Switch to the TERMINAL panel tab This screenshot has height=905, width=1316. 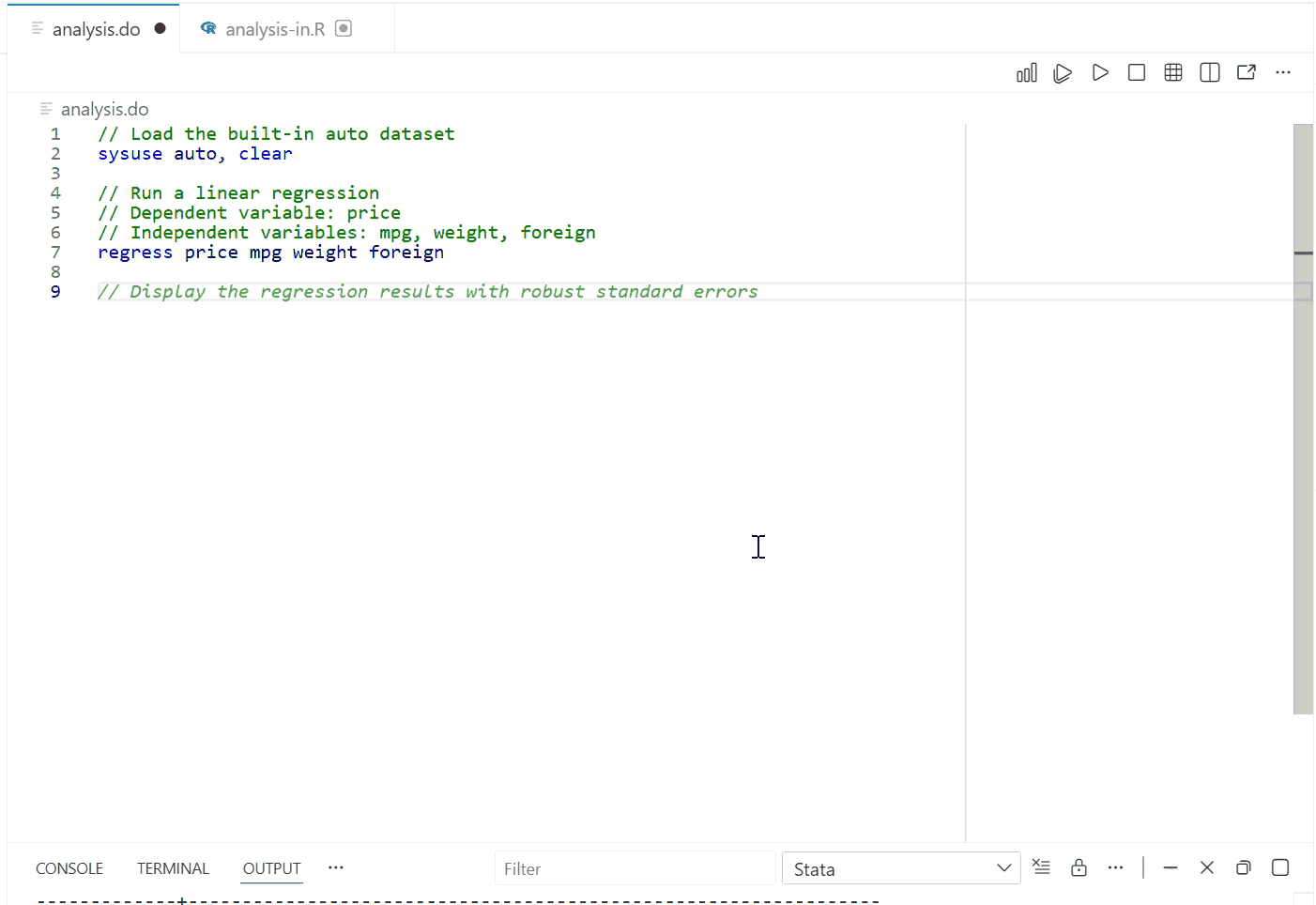[x=173, y=868]
